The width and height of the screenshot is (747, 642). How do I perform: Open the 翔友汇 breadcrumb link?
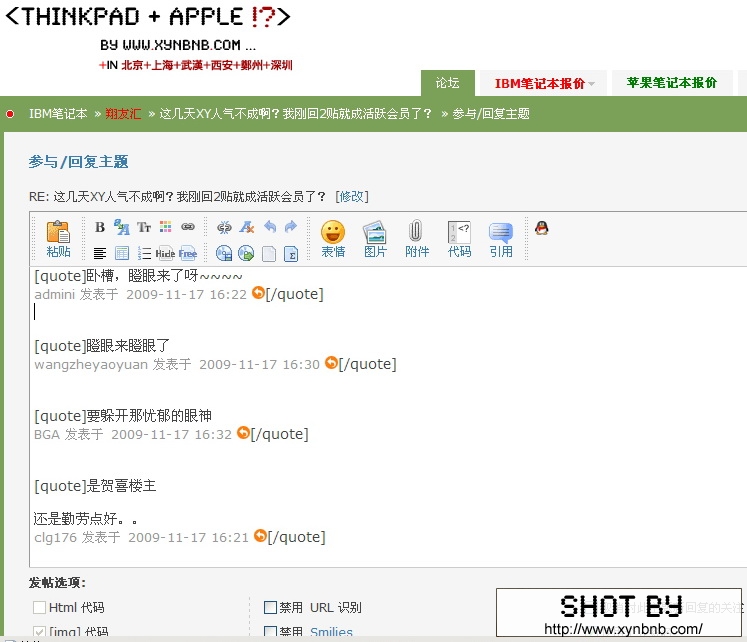point(123,114)
